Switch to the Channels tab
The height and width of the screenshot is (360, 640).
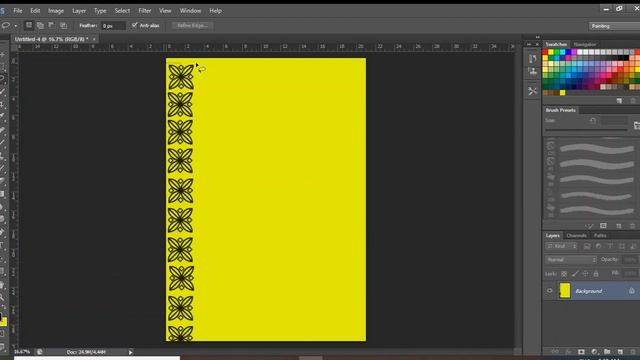[x=576, y=236]
